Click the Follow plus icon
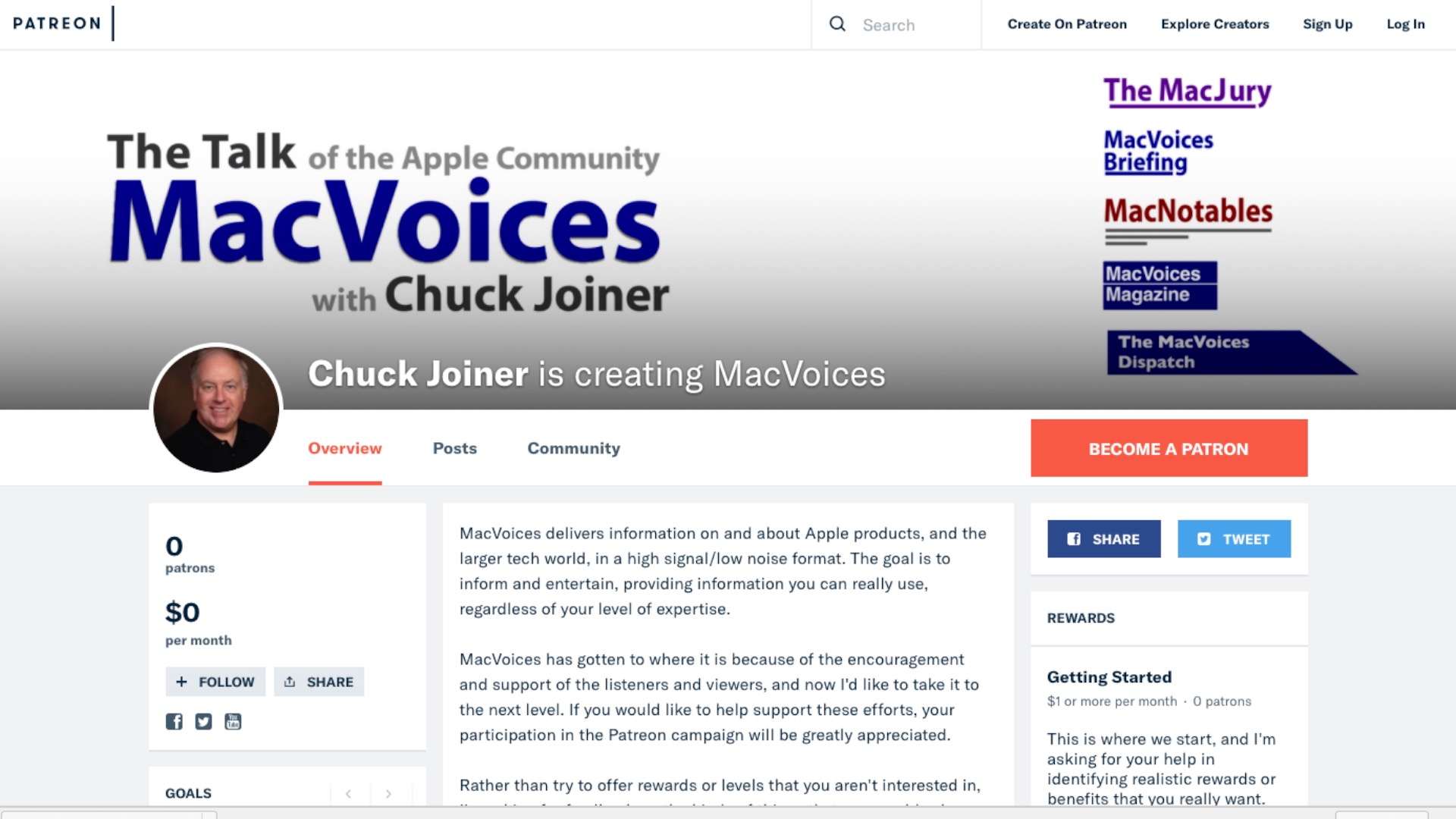The width and height of the screenshot is (1456, 819). pos(182,681)
